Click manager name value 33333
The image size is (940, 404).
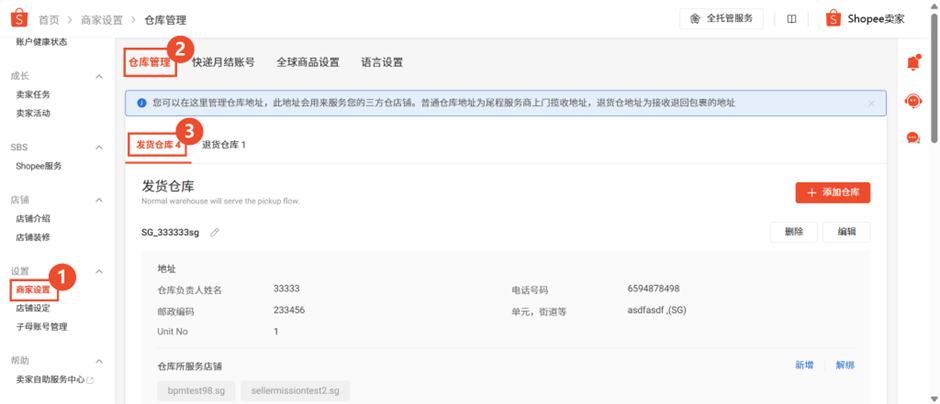coord(287,289)
